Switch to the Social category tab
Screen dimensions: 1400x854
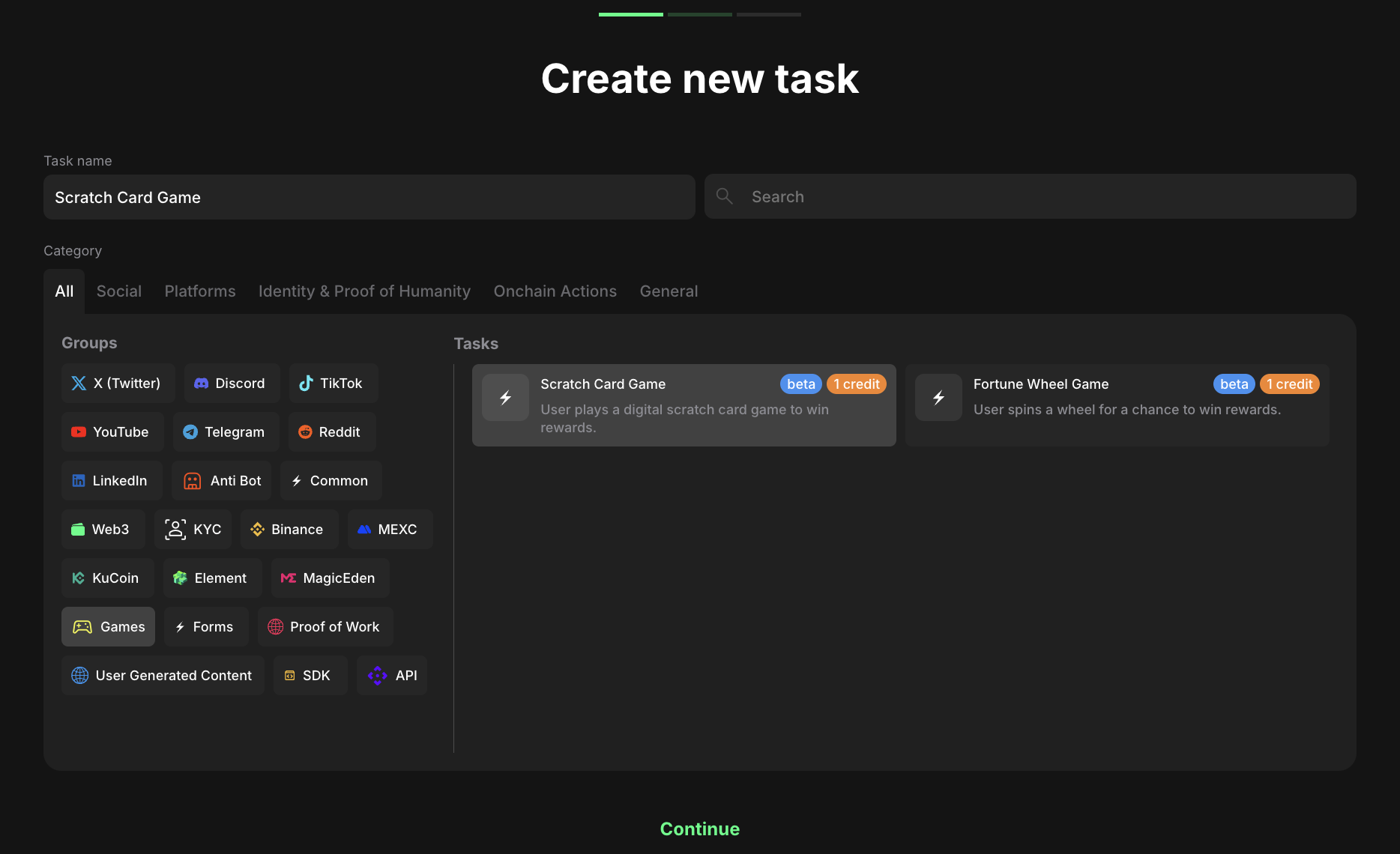(x=119, y=291)
